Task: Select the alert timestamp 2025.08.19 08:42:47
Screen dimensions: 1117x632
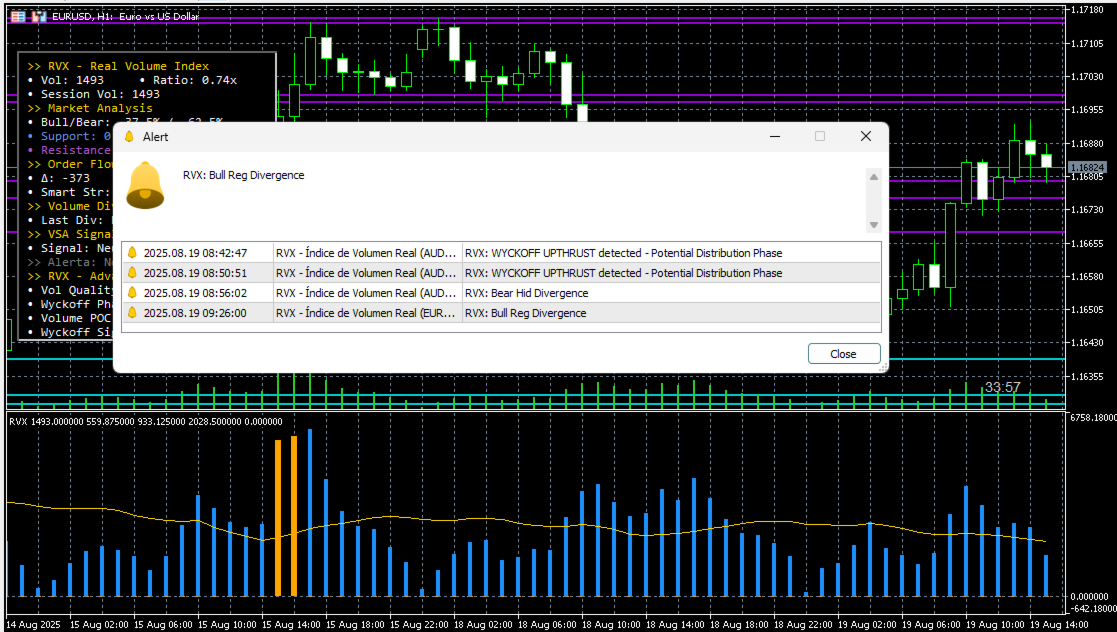Action: pyautogui.click(x=195, y=253)
